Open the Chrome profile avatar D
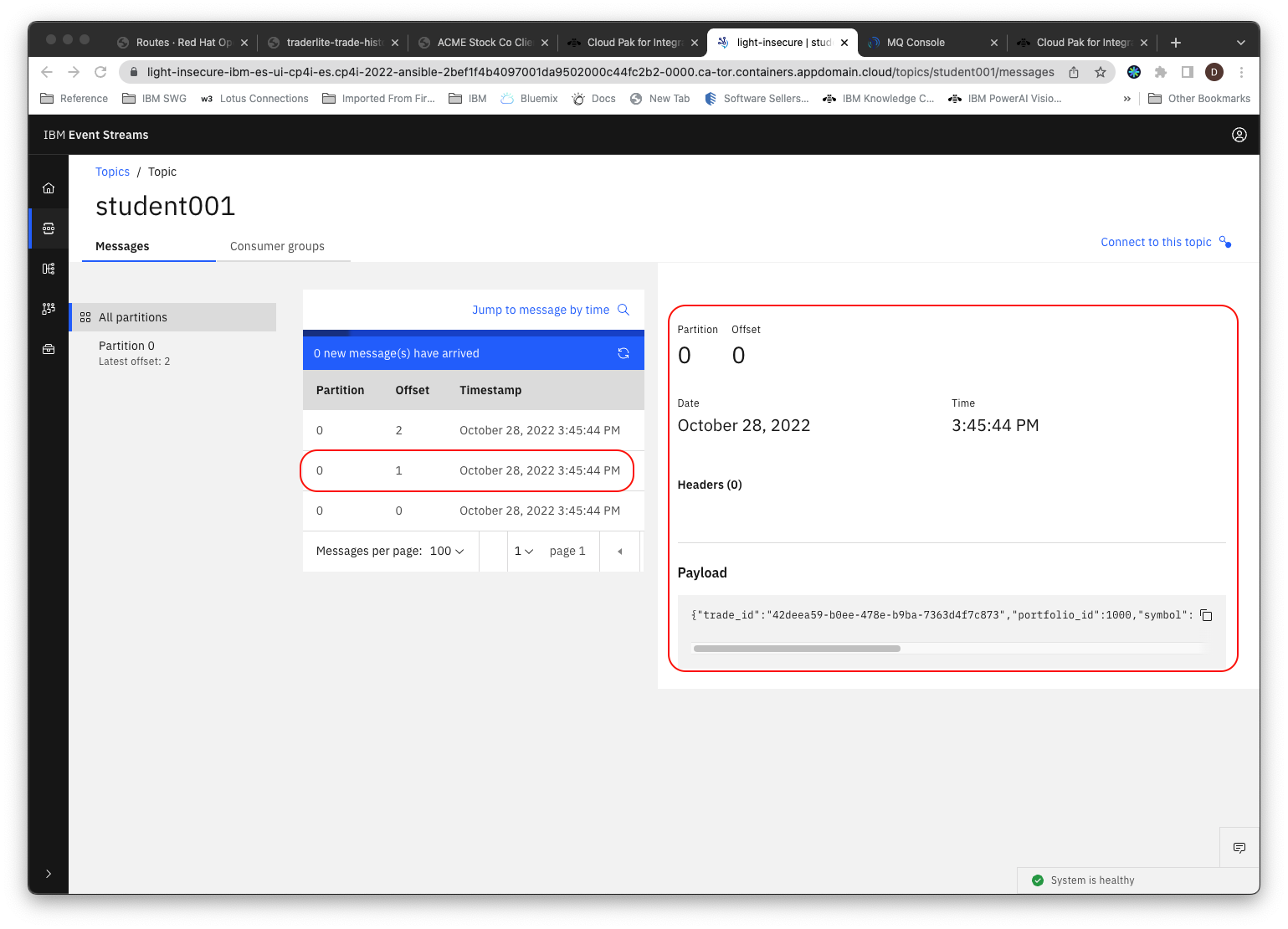The image size is (1288, 929). 1214,72
